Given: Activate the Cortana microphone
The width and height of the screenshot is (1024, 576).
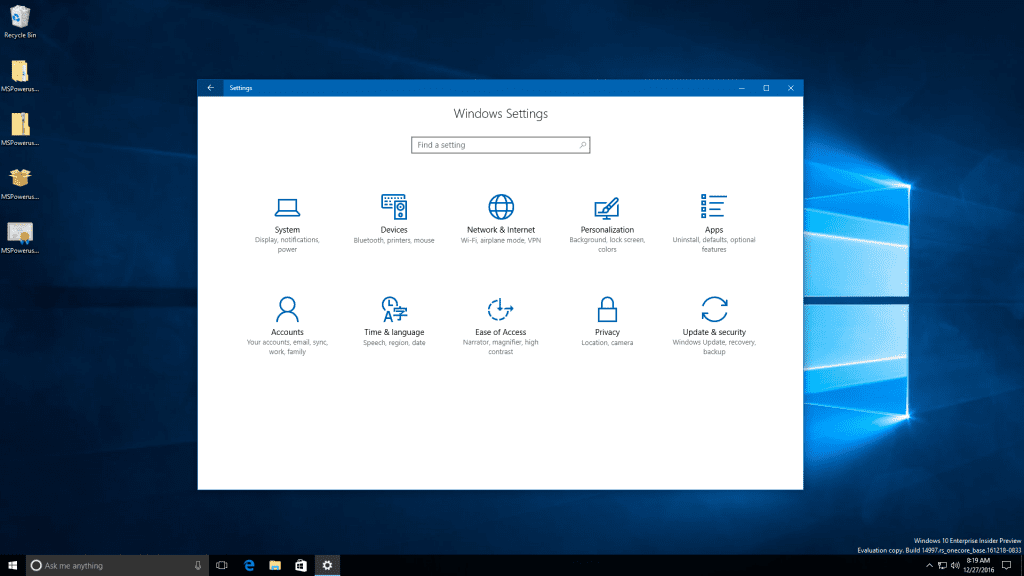Looking at the screenshot, I should [x=198, y=566].
